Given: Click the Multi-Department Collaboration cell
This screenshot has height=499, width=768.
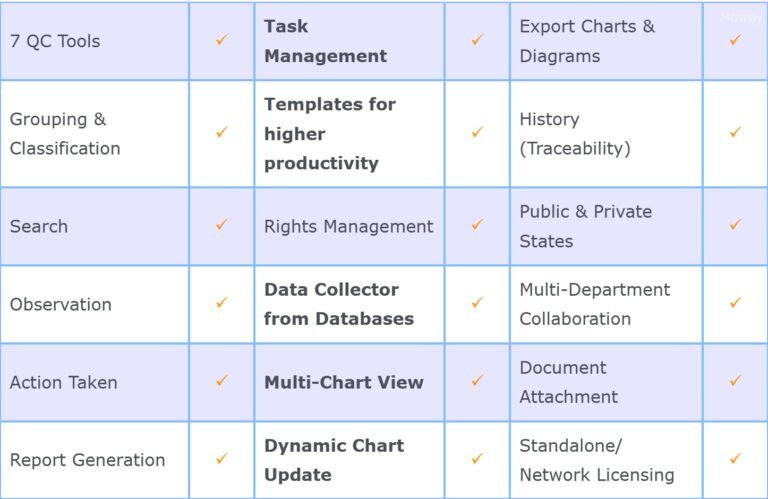Looking at the screenshot, I should 594,304.
